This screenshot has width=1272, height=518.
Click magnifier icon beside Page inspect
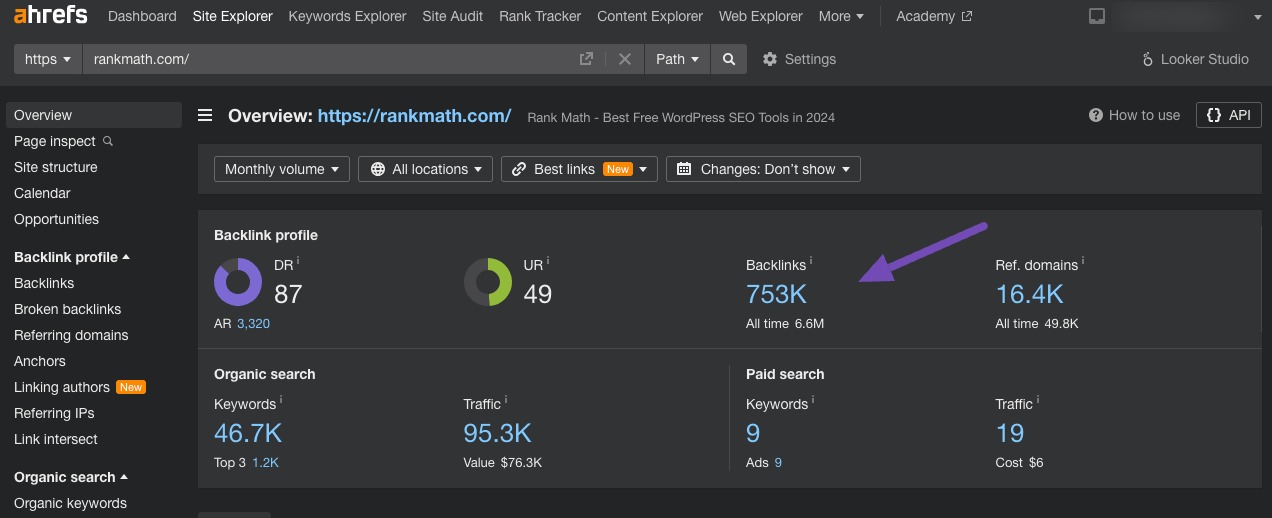tap(108, 141)
